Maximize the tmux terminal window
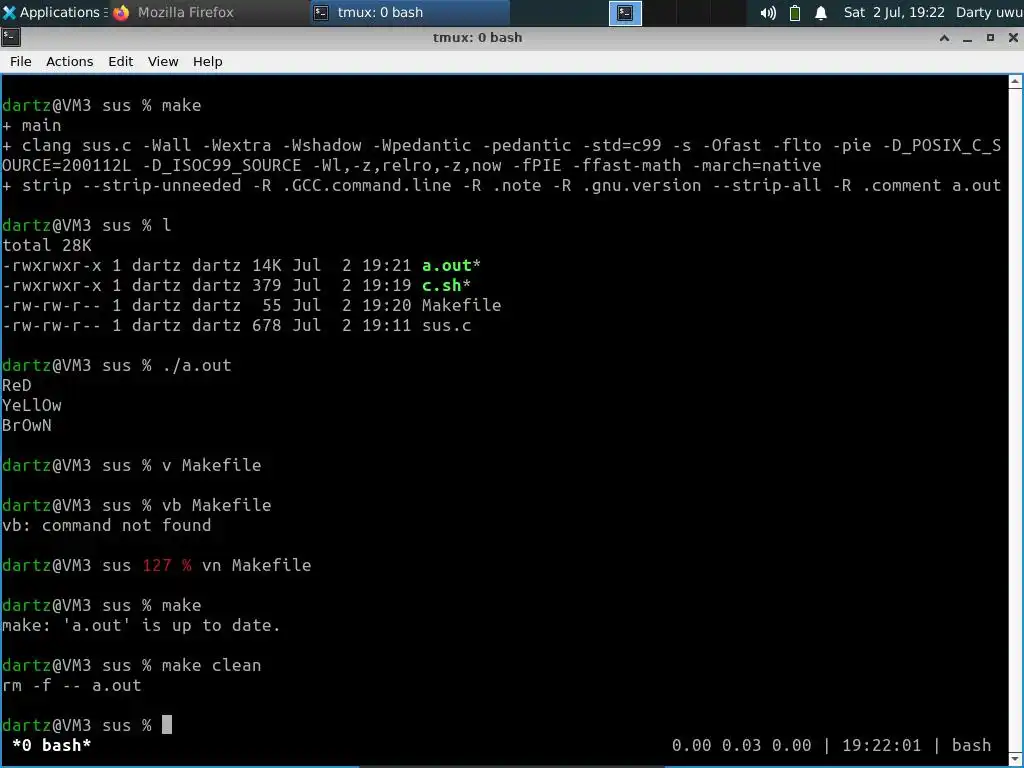The height and width of the screenshot is (768, 1024). click(x=990, y=38)
